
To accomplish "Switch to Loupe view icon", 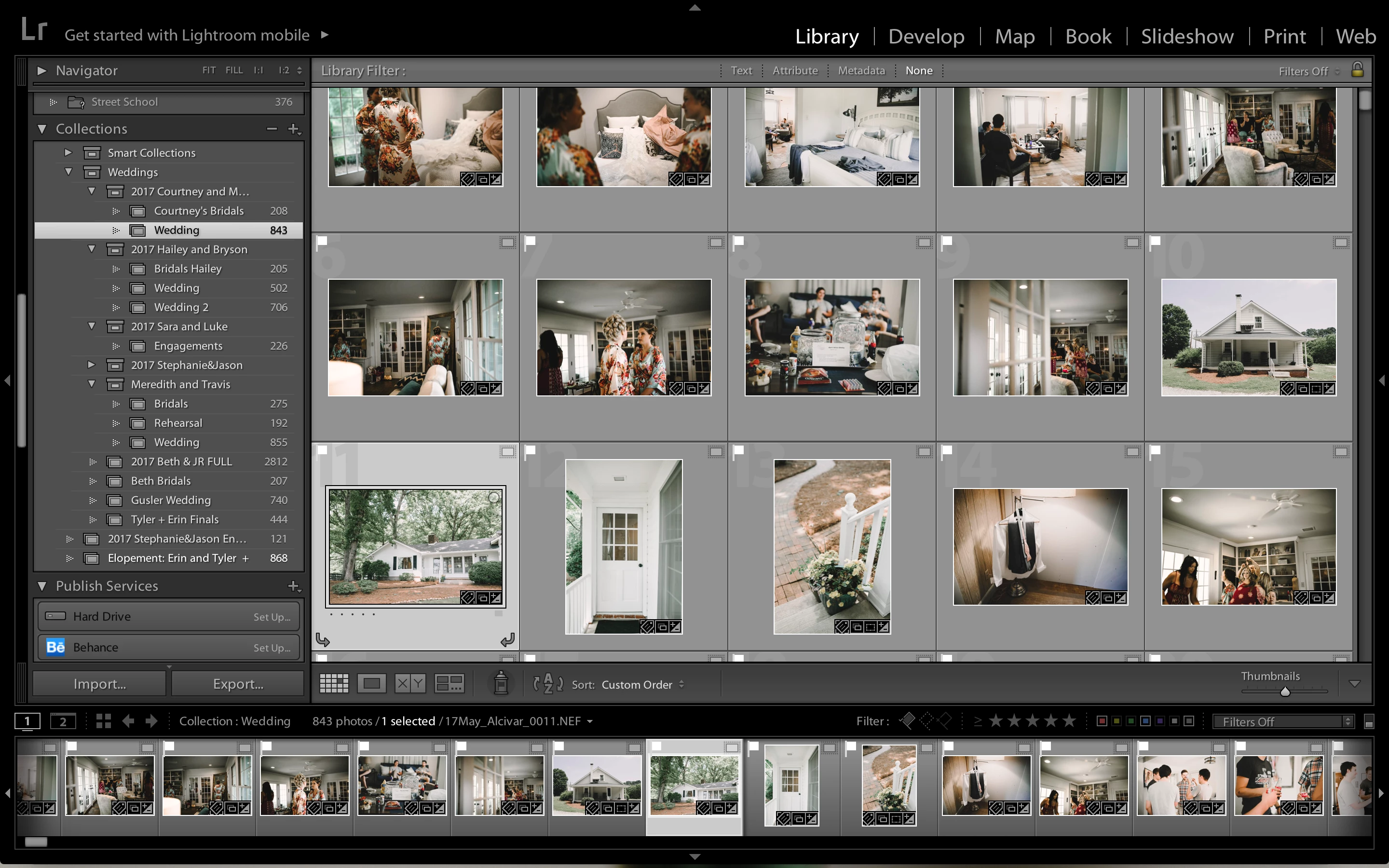I will click(x=371, y=683).
